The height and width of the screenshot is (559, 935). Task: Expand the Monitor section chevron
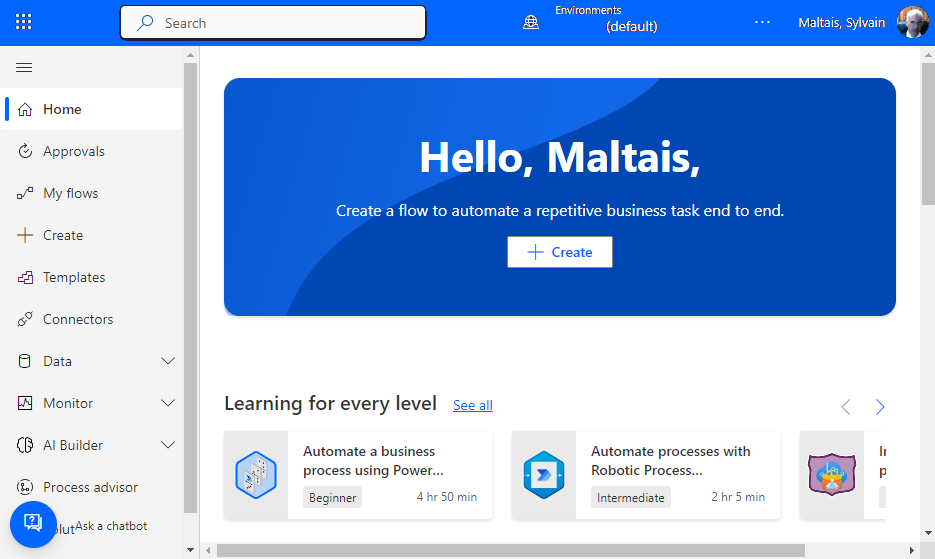(168, 404)
